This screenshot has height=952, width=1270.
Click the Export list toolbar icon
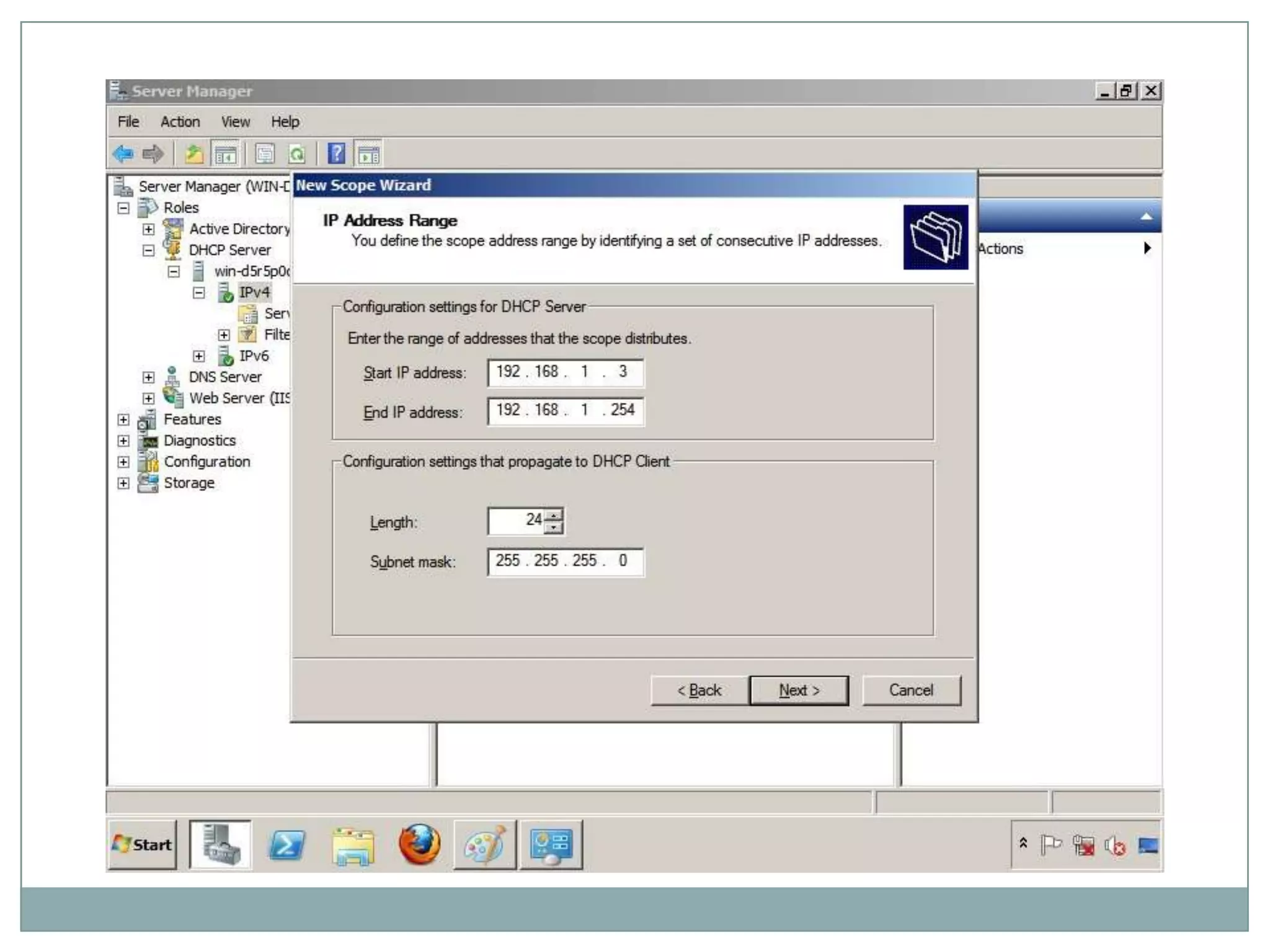pos(265,153)
